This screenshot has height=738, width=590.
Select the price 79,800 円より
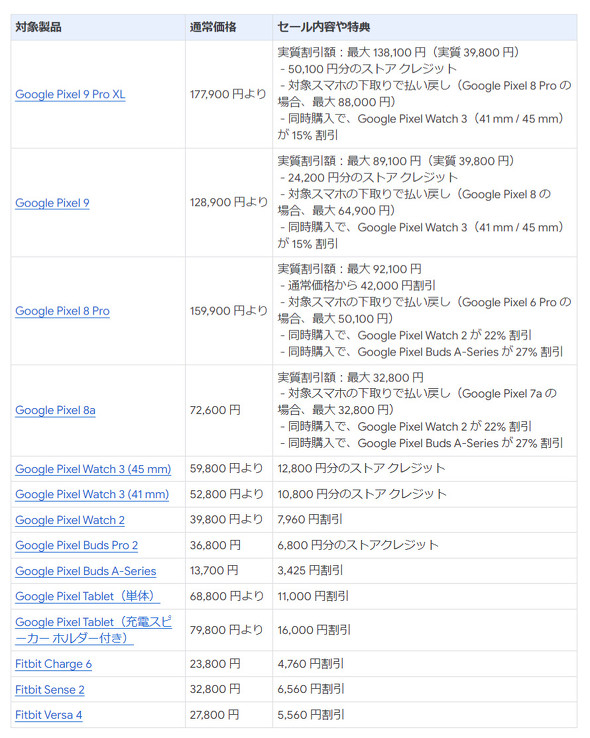click(226, 630)
